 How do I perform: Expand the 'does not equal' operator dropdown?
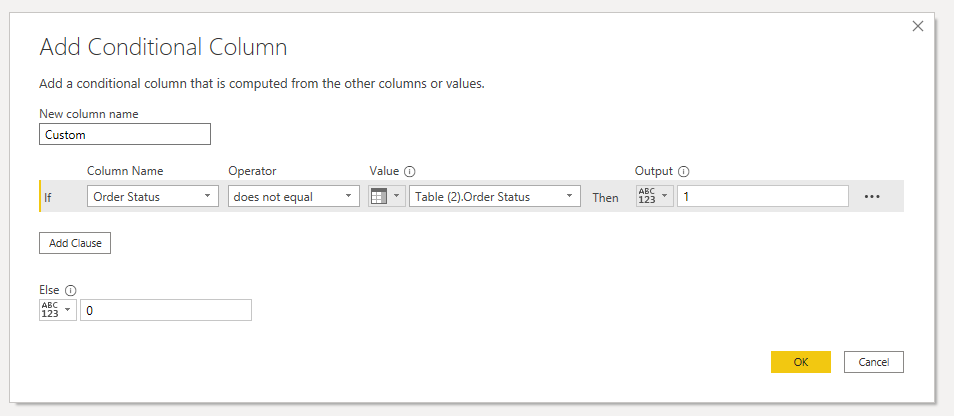[294, 196]
